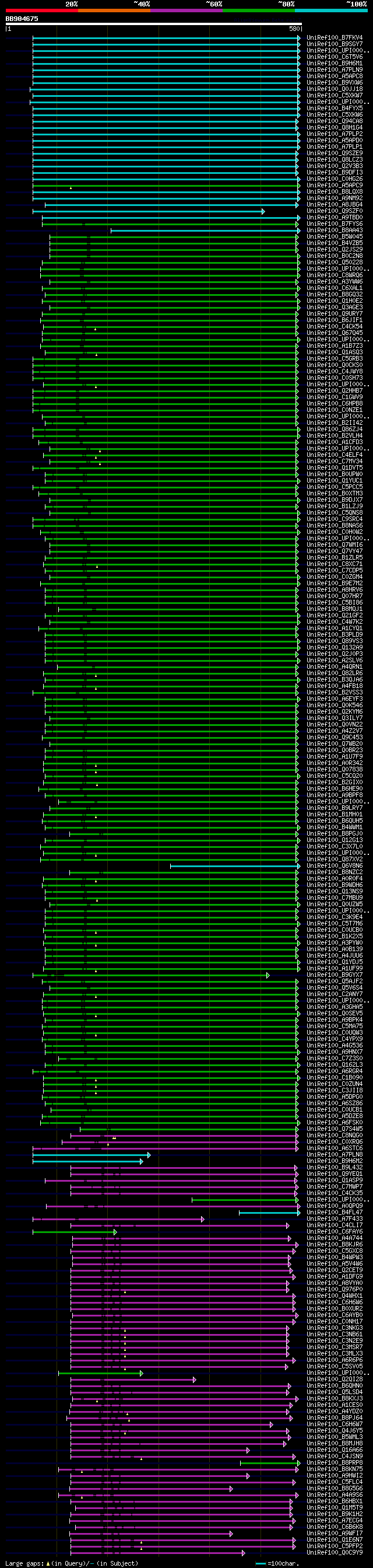
Task: Click the short green bar for UniRef100_C6FAY6
Action: (75, 1232)
